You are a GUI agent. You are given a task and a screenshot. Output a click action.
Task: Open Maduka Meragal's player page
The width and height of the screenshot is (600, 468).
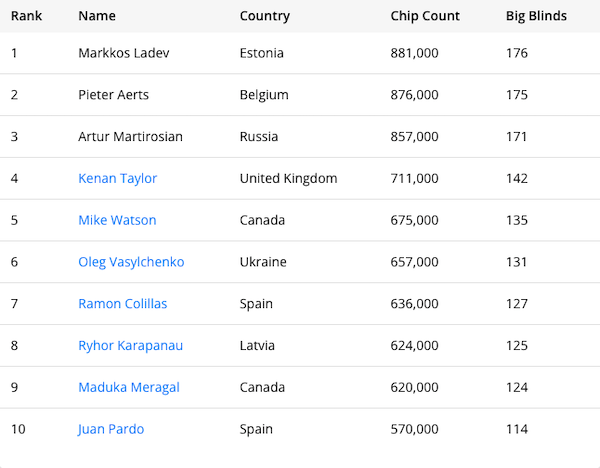pos(128,387)
